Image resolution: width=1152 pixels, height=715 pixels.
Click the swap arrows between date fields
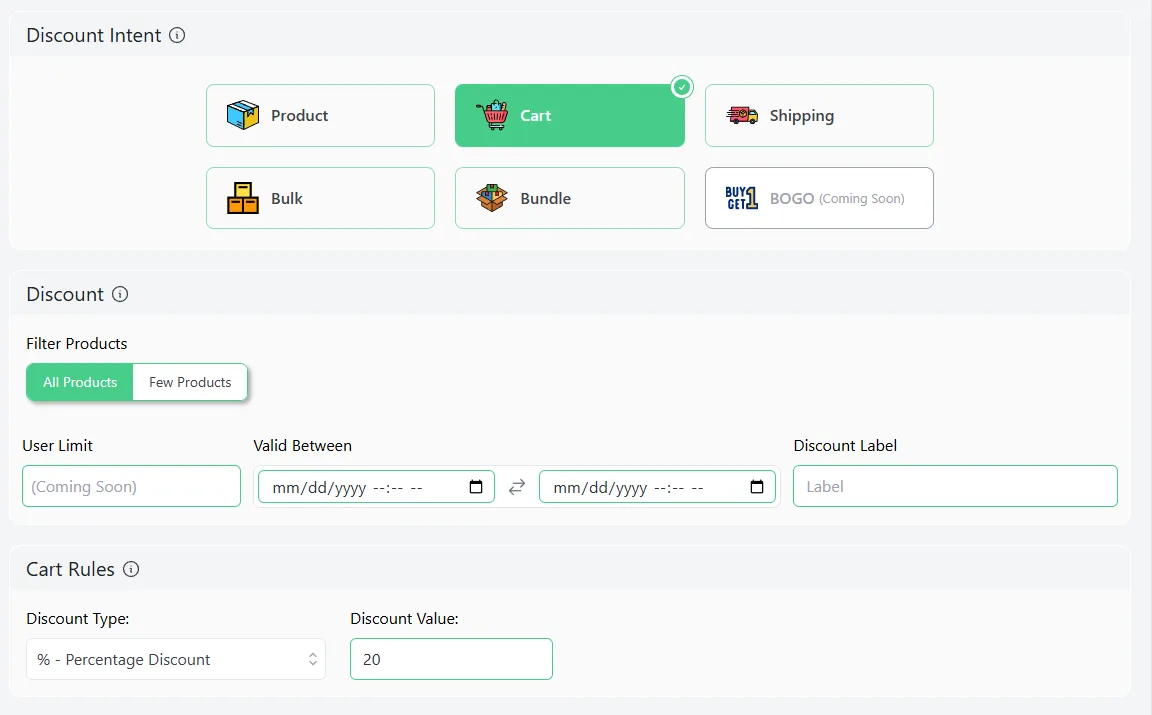517,486
